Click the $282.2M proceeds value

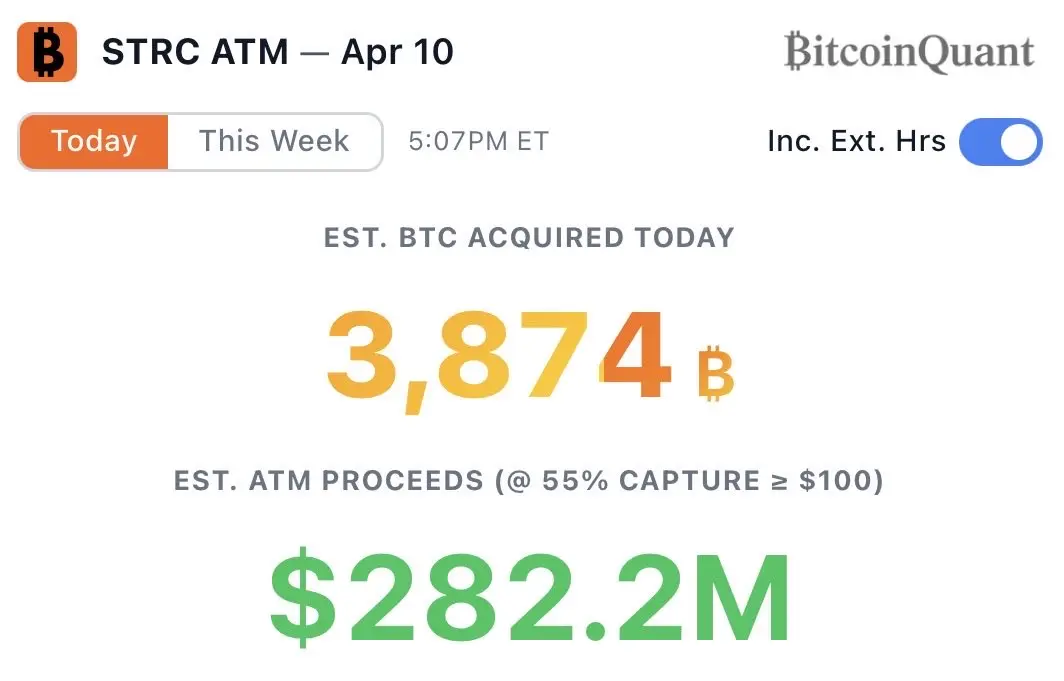tap(530, 599)
